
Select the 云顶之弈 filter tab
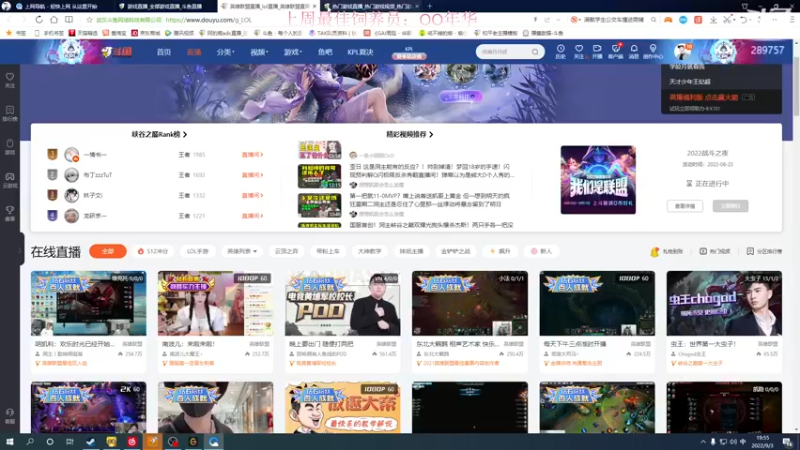coord(286,251)
